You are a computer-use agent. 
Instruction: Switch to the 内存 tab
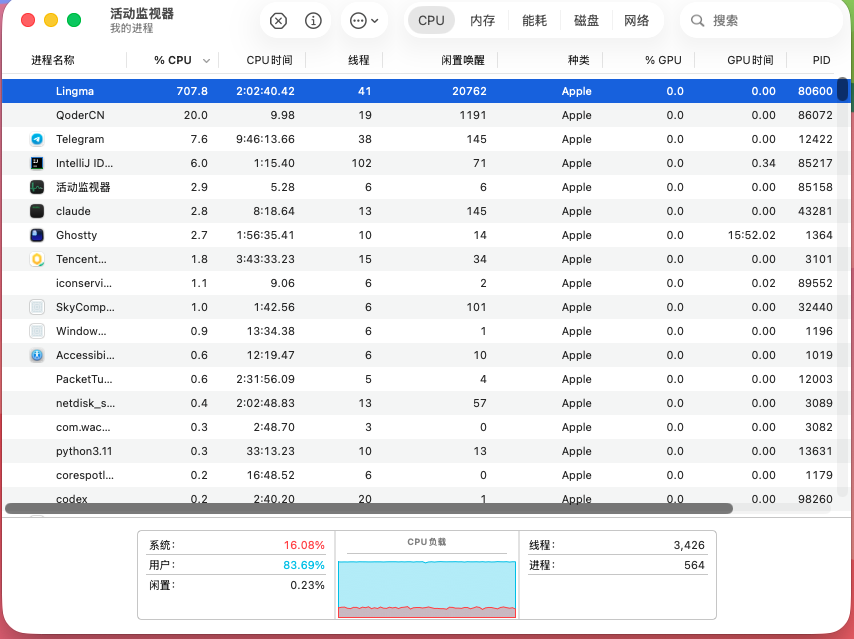pos(483,21)
